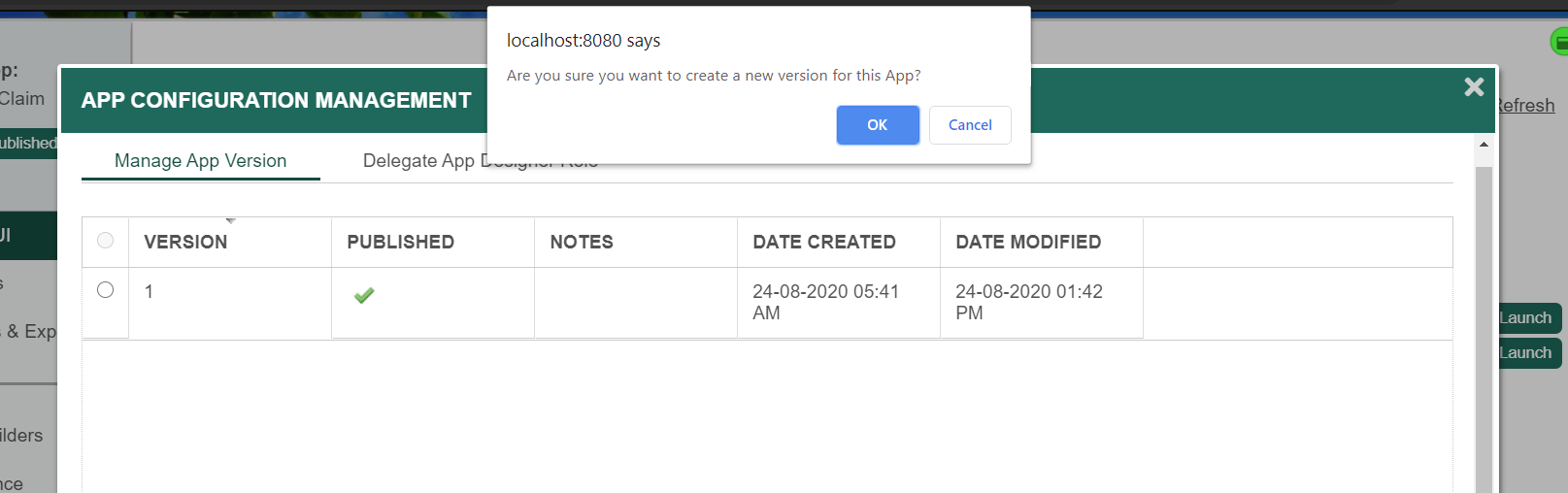The image size is (1568, 493).
Task: Click the green circular icon at top right
Action: pyautogui.click(x=1559, y=42)
